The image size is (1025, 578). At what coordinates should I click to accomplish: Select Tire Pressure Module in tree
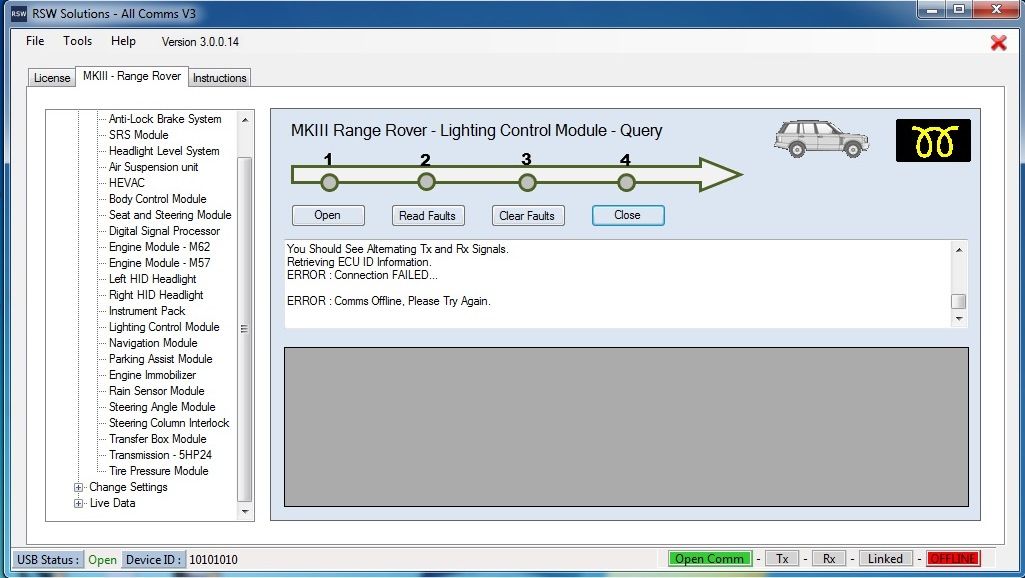tap(159, 471)
